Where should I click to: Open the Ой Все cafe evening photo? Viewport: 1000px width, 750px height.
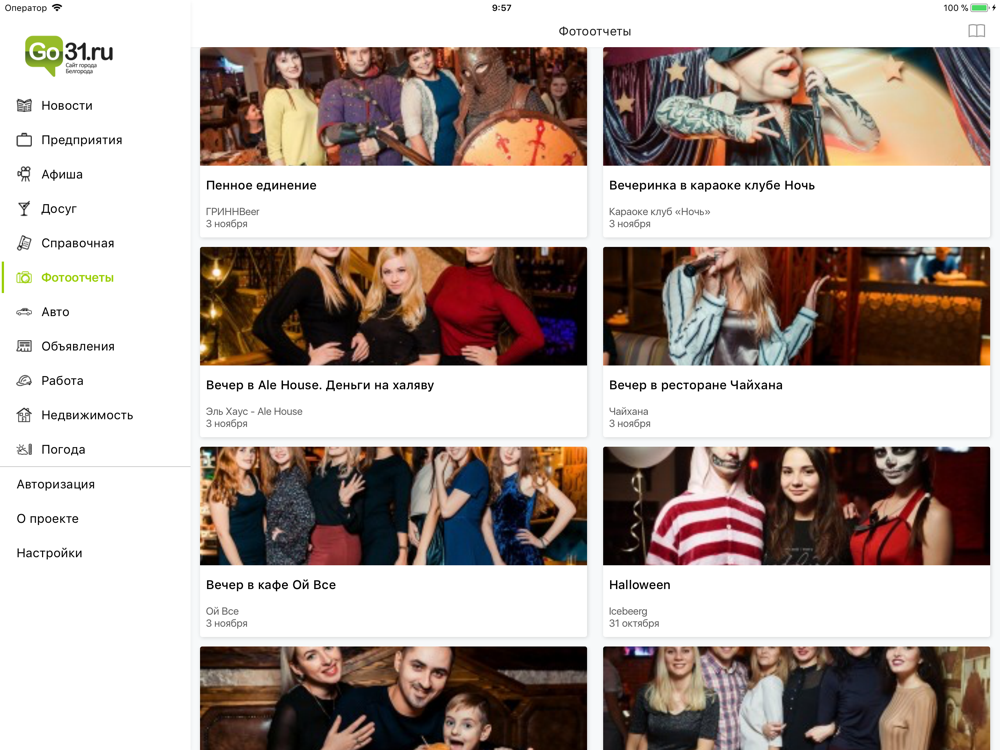393,506
